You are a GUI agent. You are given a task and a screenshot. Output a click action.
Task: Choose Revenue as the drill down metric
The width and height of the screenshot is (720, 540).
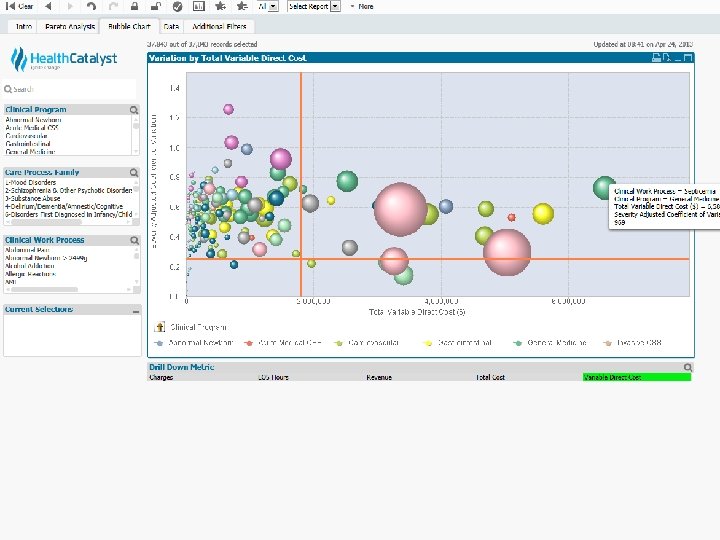[x=419, y=377]
